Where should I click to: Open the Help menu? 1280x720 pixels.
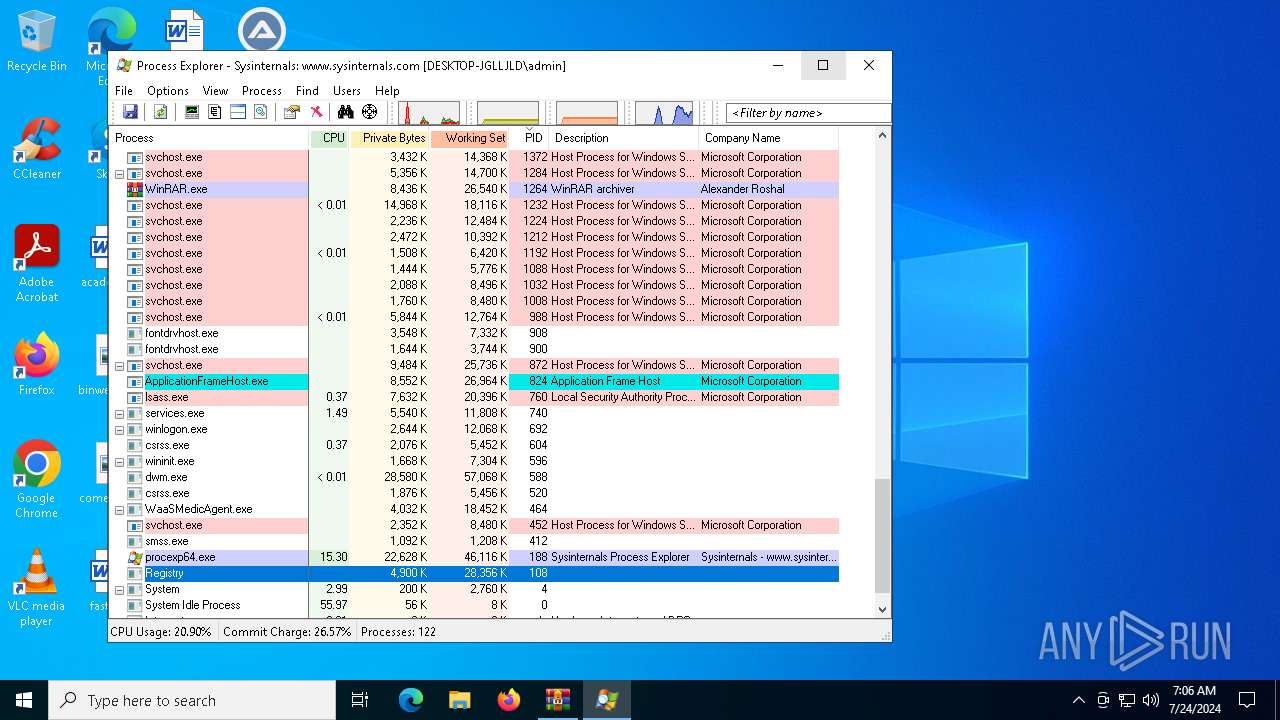(x=387, y=90)
